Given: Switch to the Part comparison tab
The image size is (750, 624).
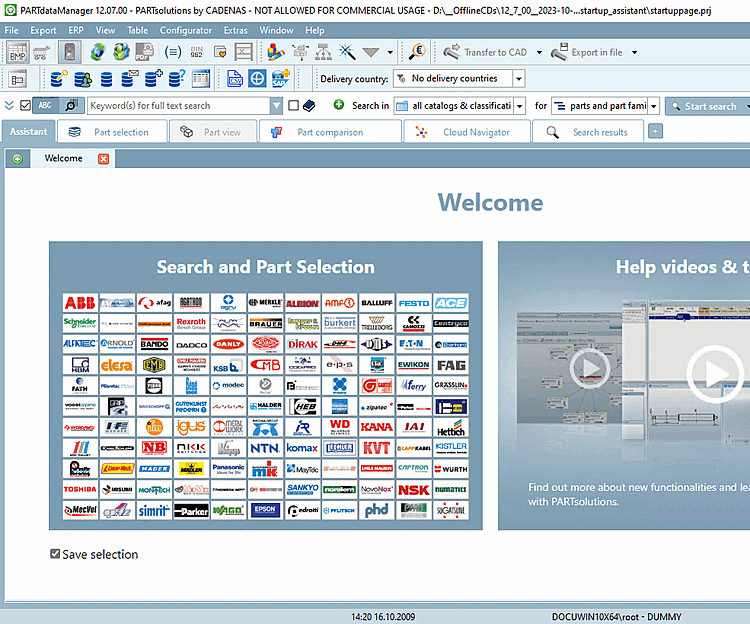Looking at the screenshot, I should pyautogui.click(x=330, y=132).
